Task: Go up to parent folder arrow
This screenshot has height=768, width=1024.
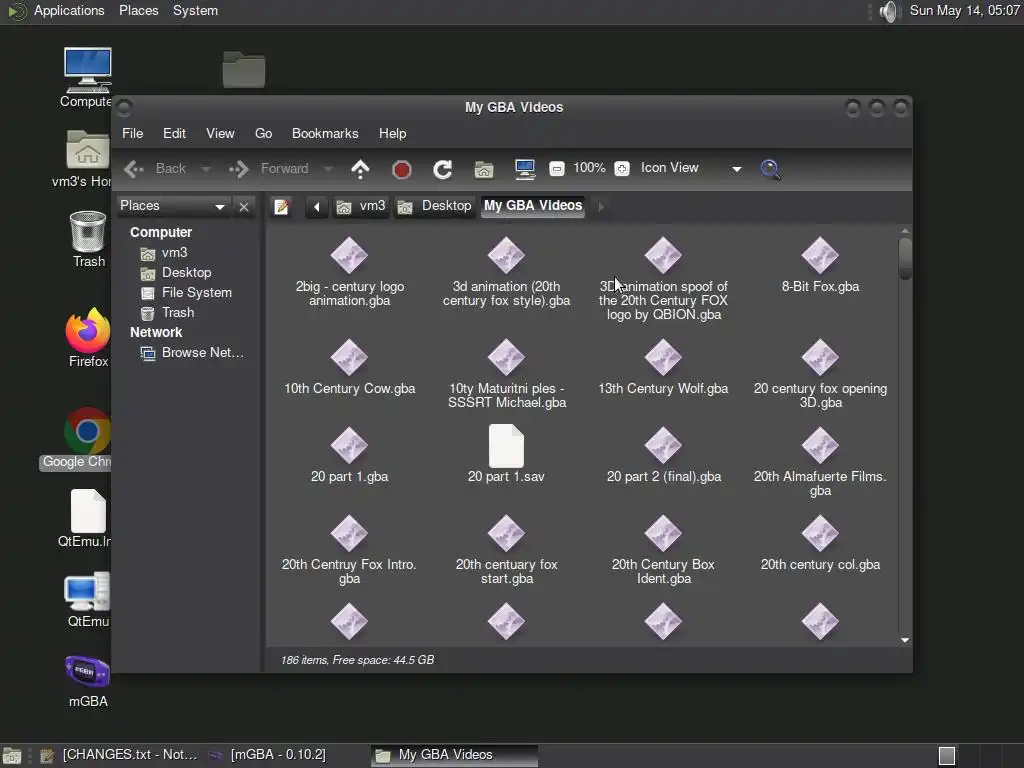Action: tap(360, 169)
